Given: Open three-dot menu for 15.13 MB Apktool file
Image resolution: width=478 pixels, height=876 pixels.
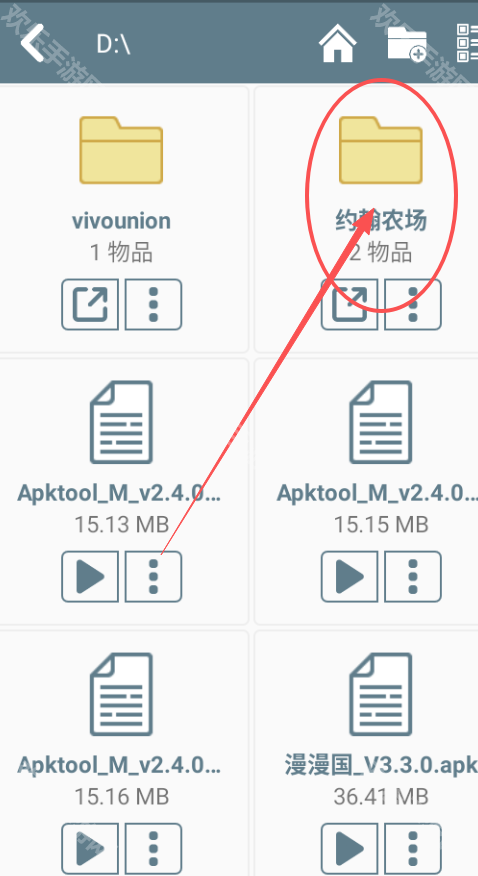Looking at the screenshot, I should pyautogui.click(x=154, y=577).
